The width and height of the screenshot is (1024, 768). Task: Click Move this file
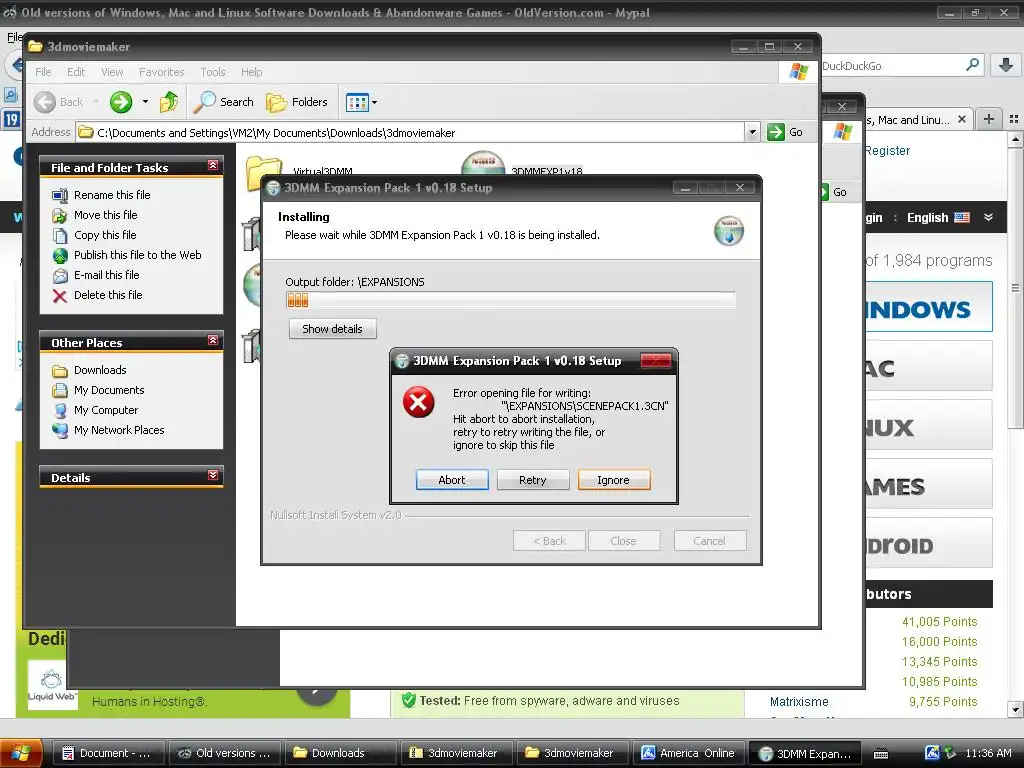105,215
